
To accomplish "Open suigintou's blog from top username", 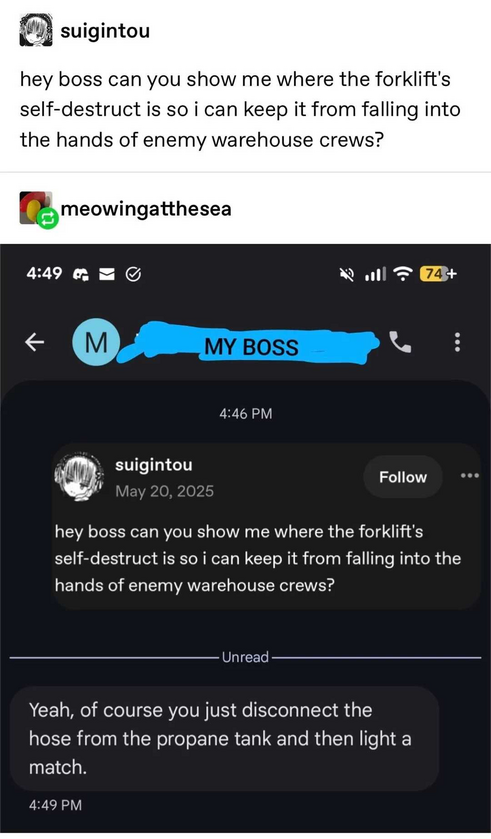I will pyautogui.click(x=105, y=31).
